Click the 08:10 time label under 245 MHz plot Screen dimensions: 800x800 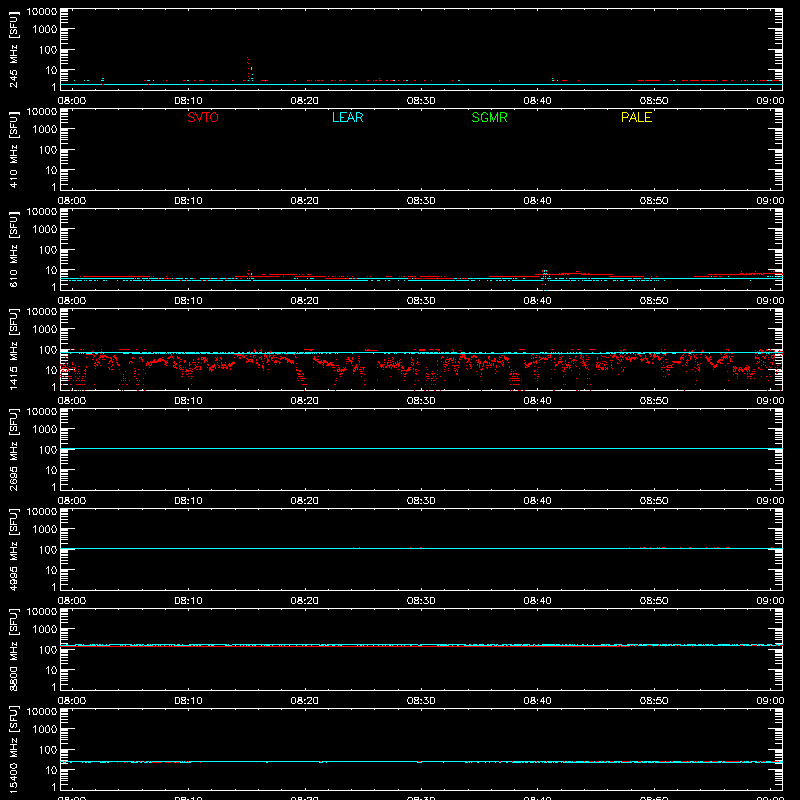[x=188, y=101]
